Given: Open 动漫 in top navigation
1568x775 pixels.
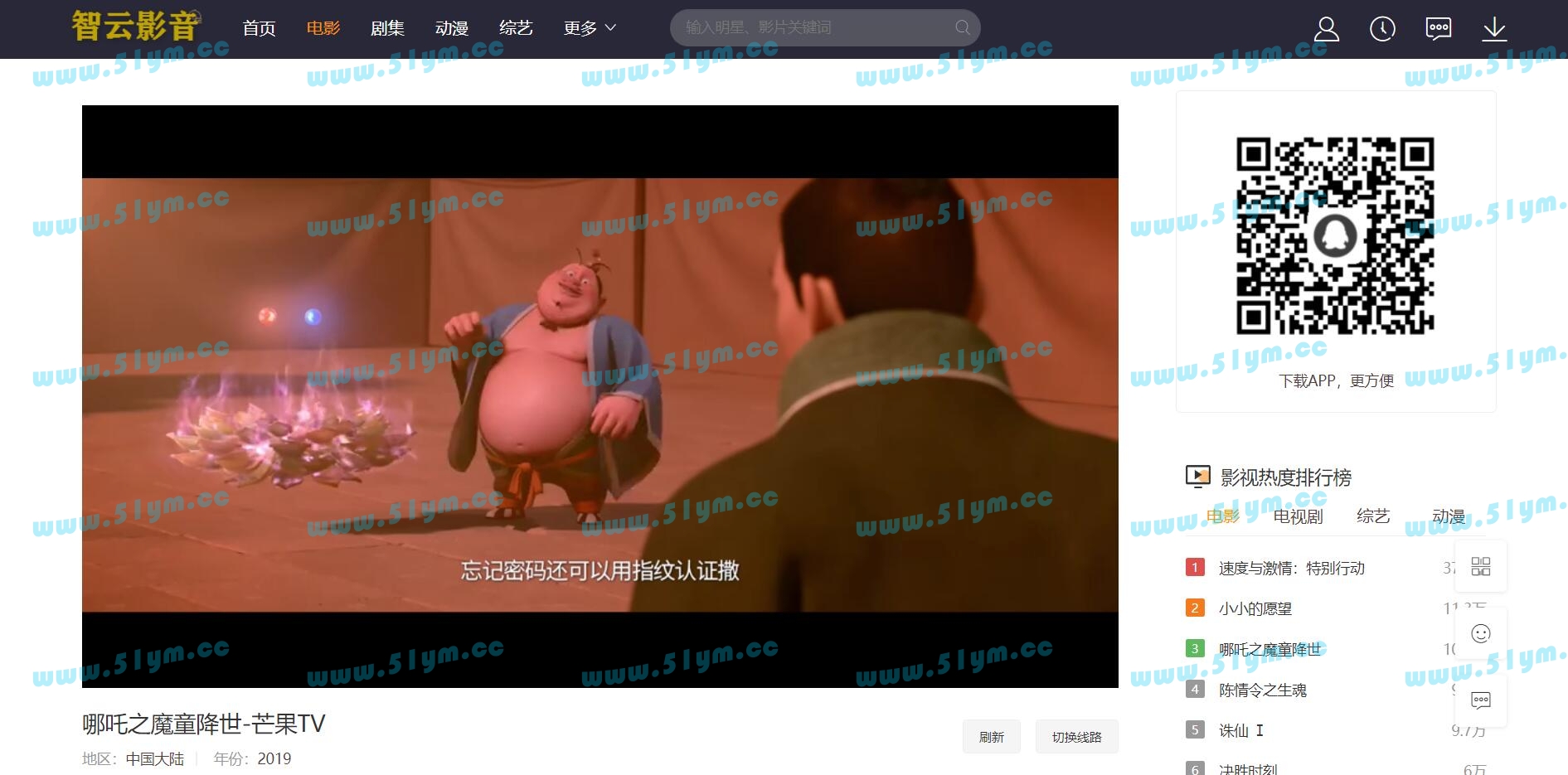Looking at the screenshot, I should pos(452,28).
